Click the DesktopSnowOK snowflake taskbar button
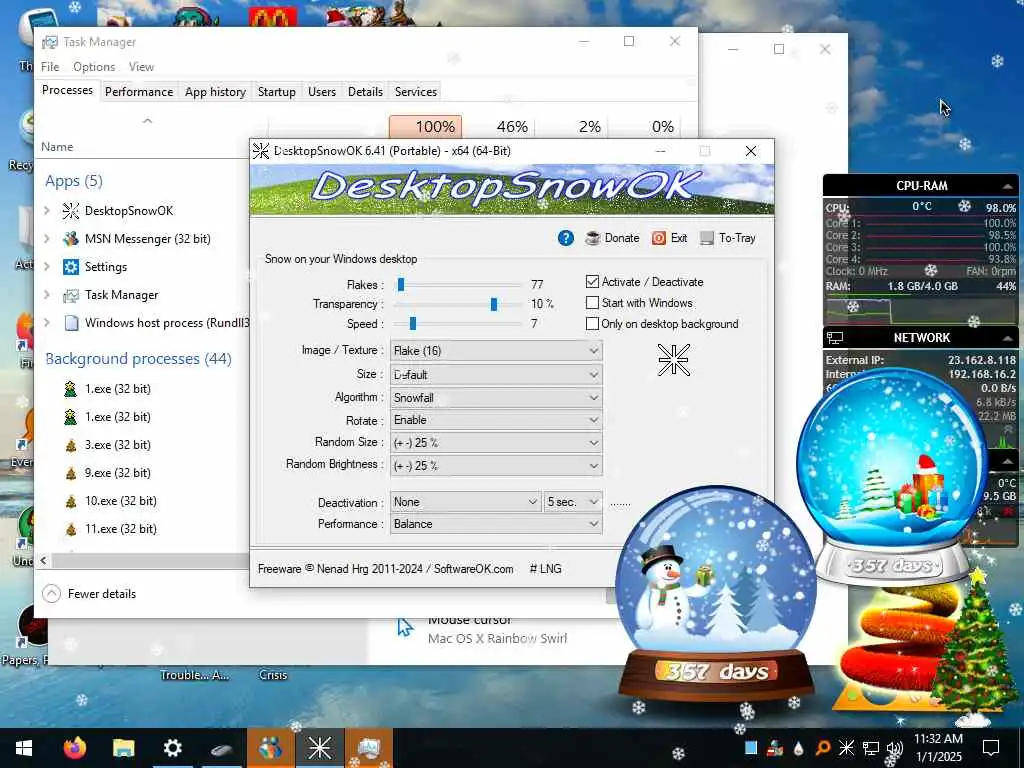Viewport: 1024px width, 768px height. pyautogui.click(x=319, y=748)
